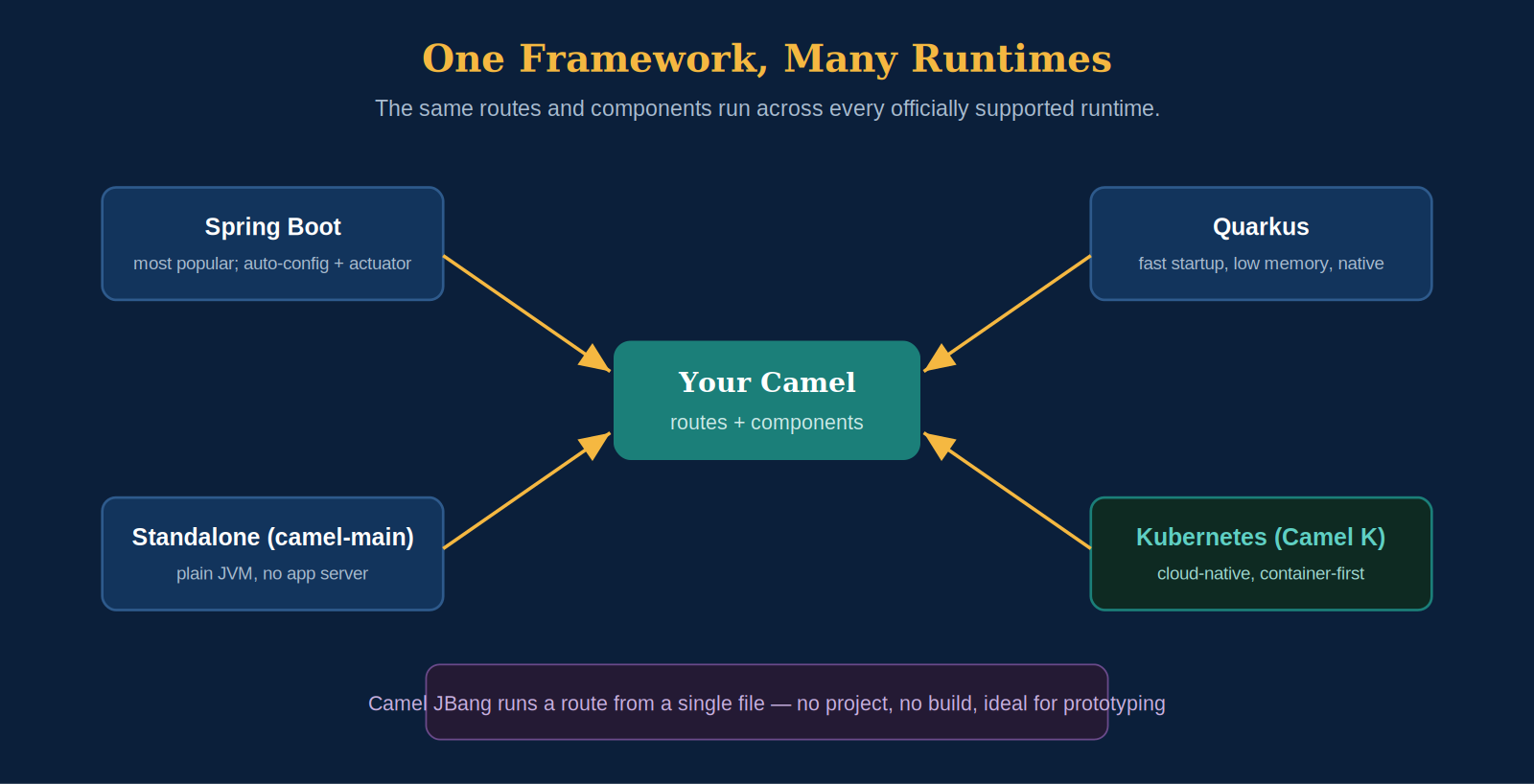Select the Standalone (camel-main) heading
The width and height of the screenshot is (1534, 784).
pyautogui.click(x=272, y=538)
